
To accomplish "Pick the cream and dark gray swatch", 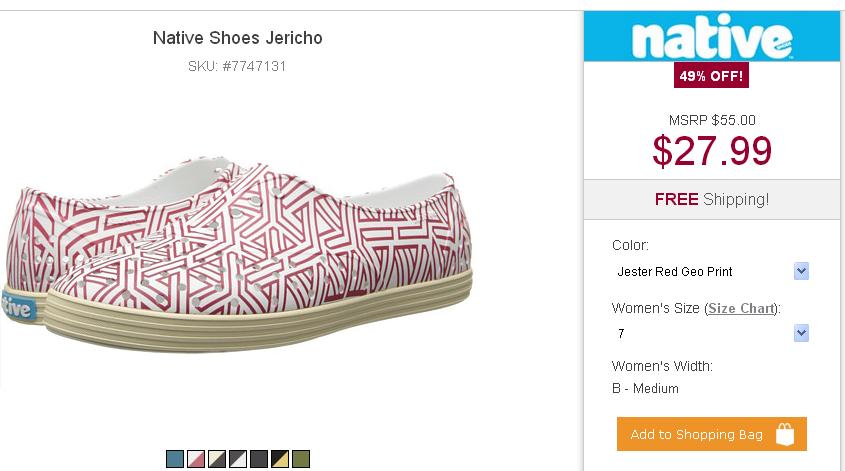I will pos(217,459).
